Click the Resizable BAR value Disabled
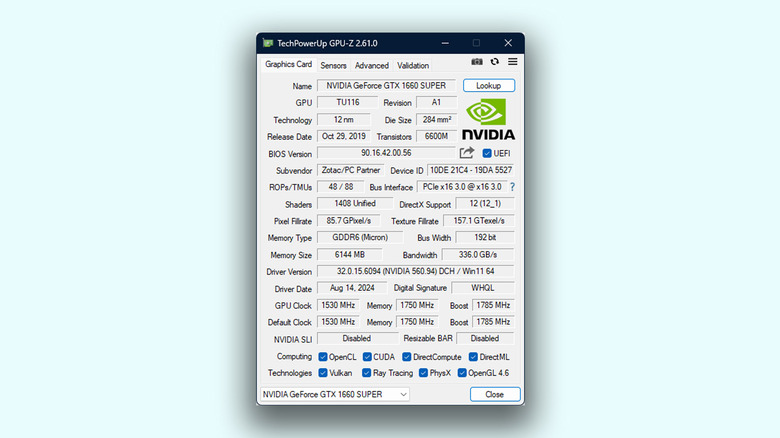Viewport: 780px width, 438px height. coord(485,338)
